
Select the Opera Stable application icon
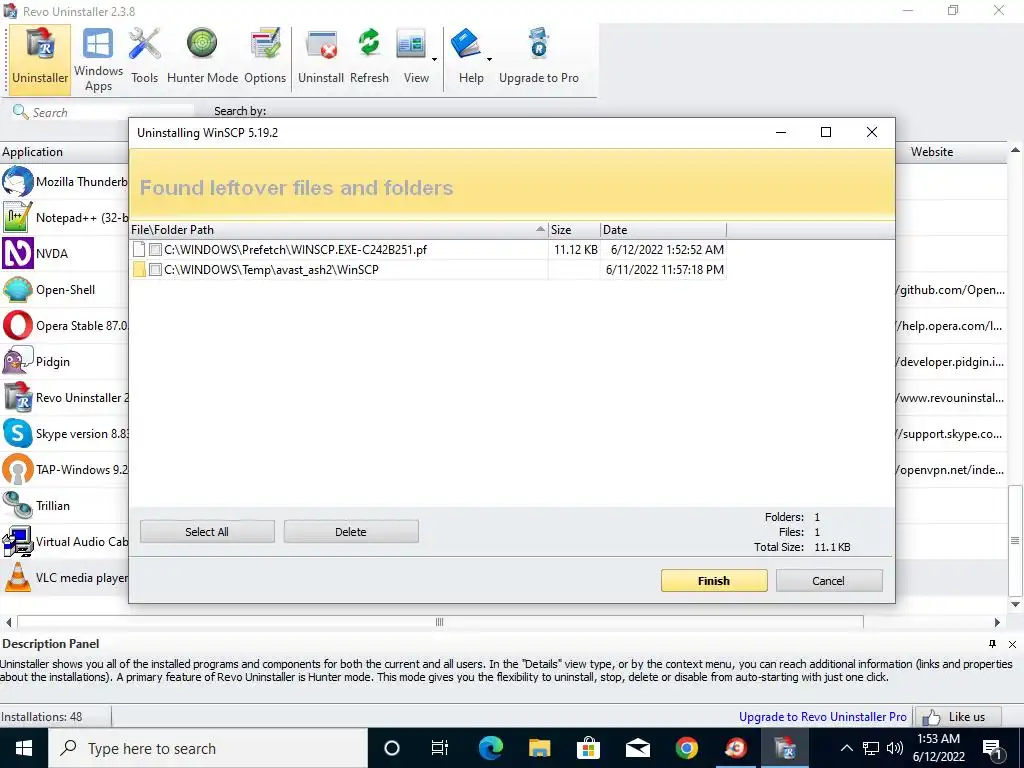(18, 325)
